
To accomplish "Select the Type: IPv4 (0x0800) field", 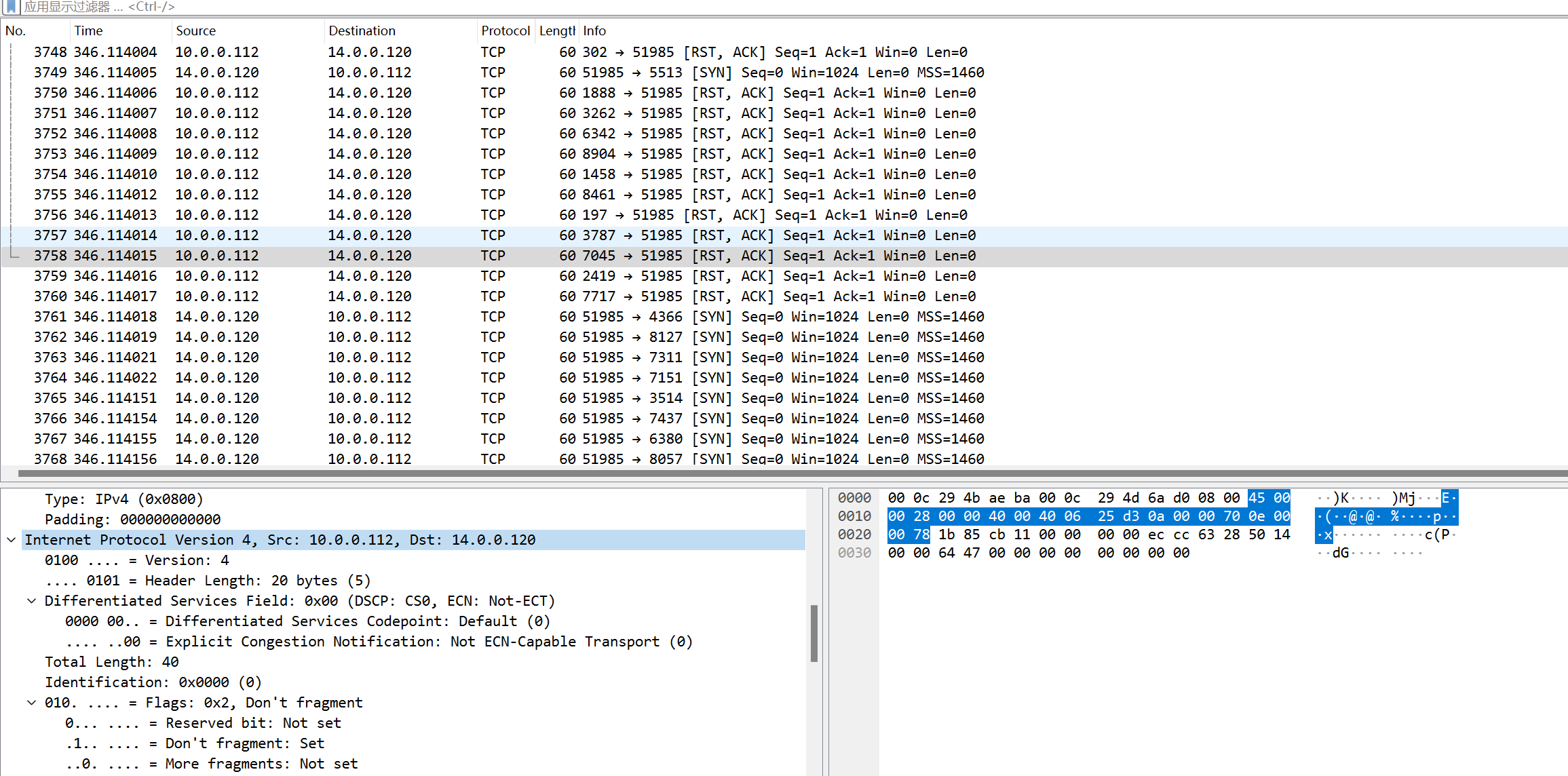I will pos(123,499).
